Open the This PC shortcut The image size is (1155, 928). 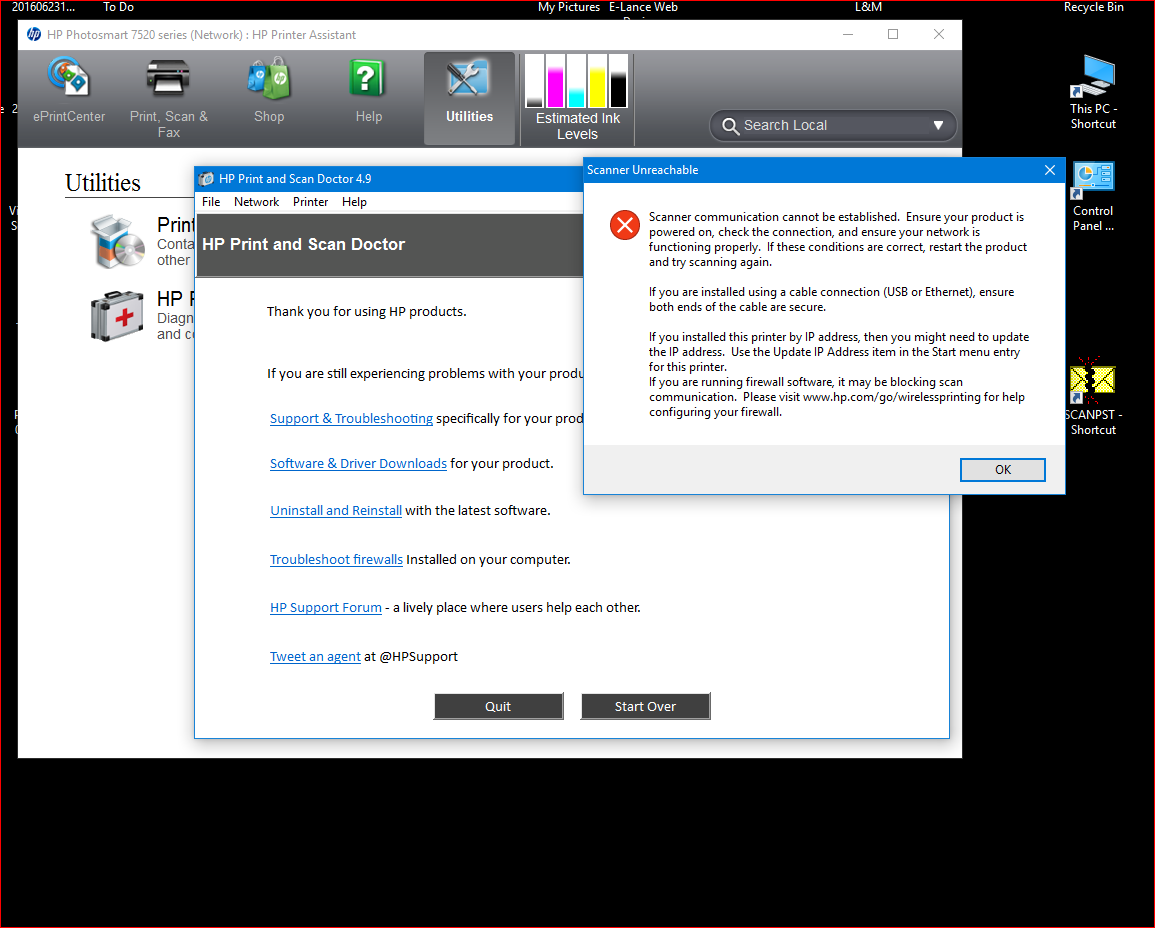click(1092, 80)
